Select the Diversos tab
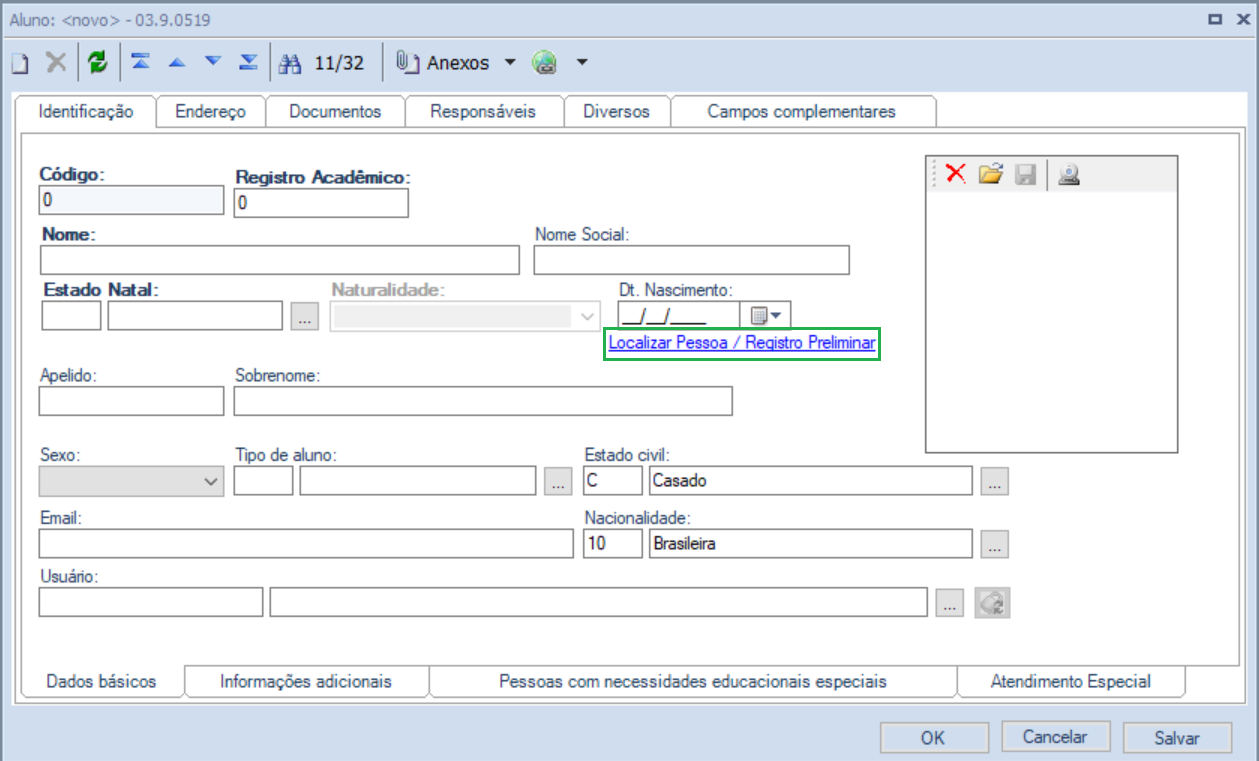The width and height of the screenshot is (1259, 761). point(616,112)
